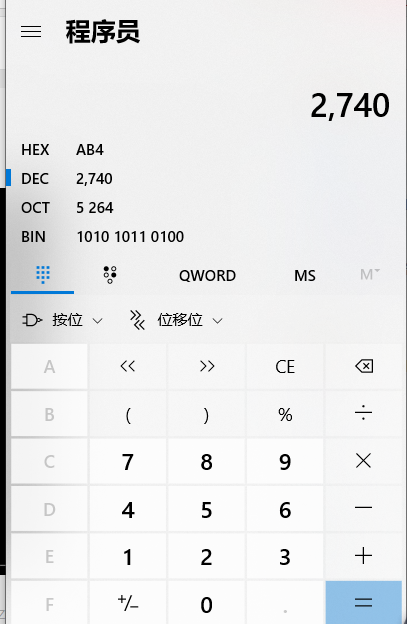Screen dimensions: 407x624
Task: Click the plus operator
Action: pos(364,556)
